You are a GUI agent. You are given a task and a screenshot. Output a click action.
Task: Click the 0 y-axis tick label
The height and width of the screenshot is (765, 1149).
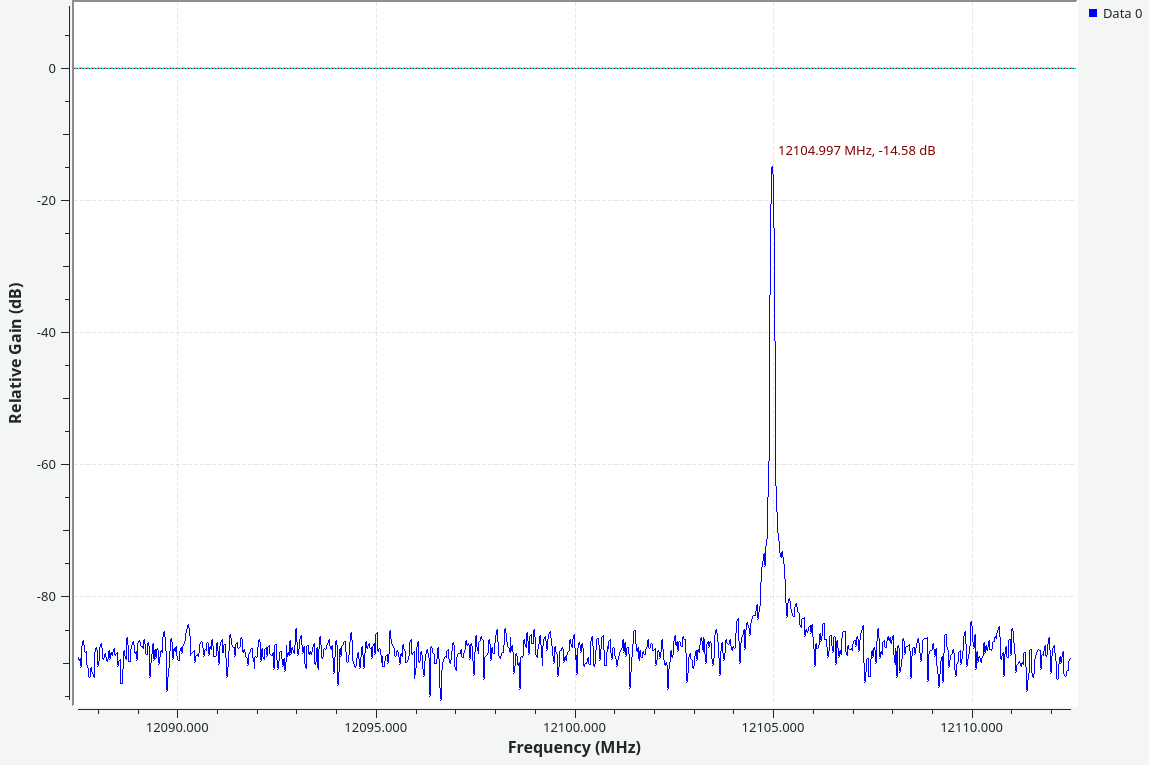coord(52,69)
